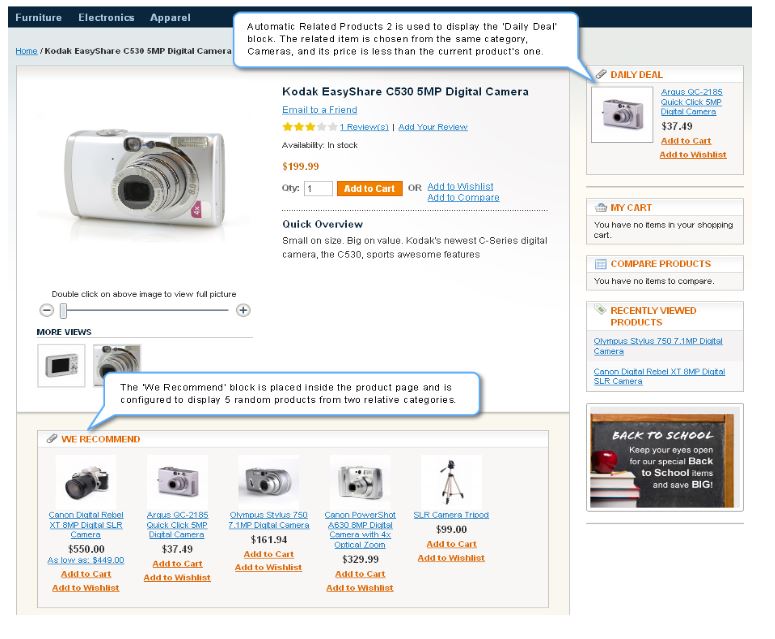
Task: Click the Email to a Friend link
Action: (319, 110)
